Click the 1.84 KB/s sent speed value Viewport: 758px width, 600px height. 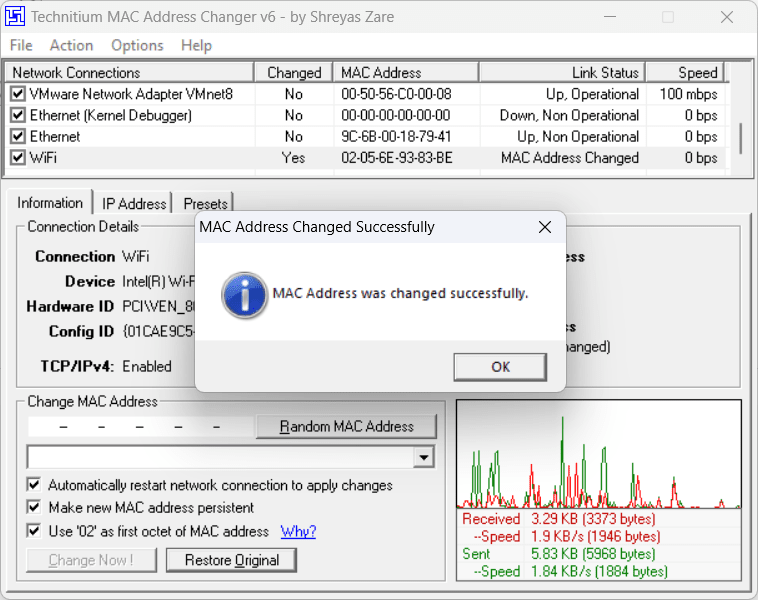599,571
